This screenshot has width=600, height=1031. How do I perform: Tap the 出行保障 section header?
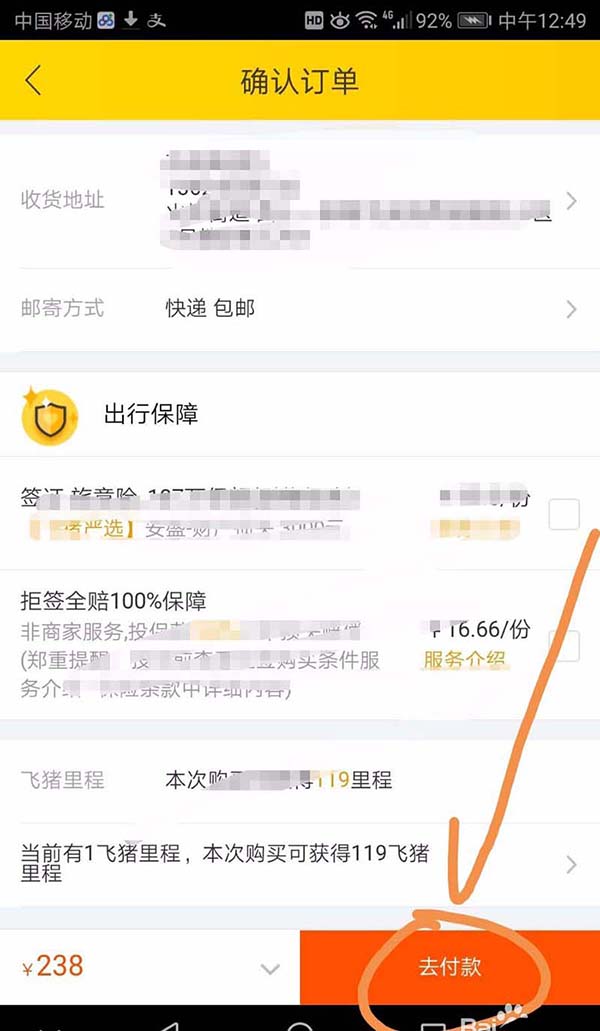pyautogui.click(x=151, y=415)
